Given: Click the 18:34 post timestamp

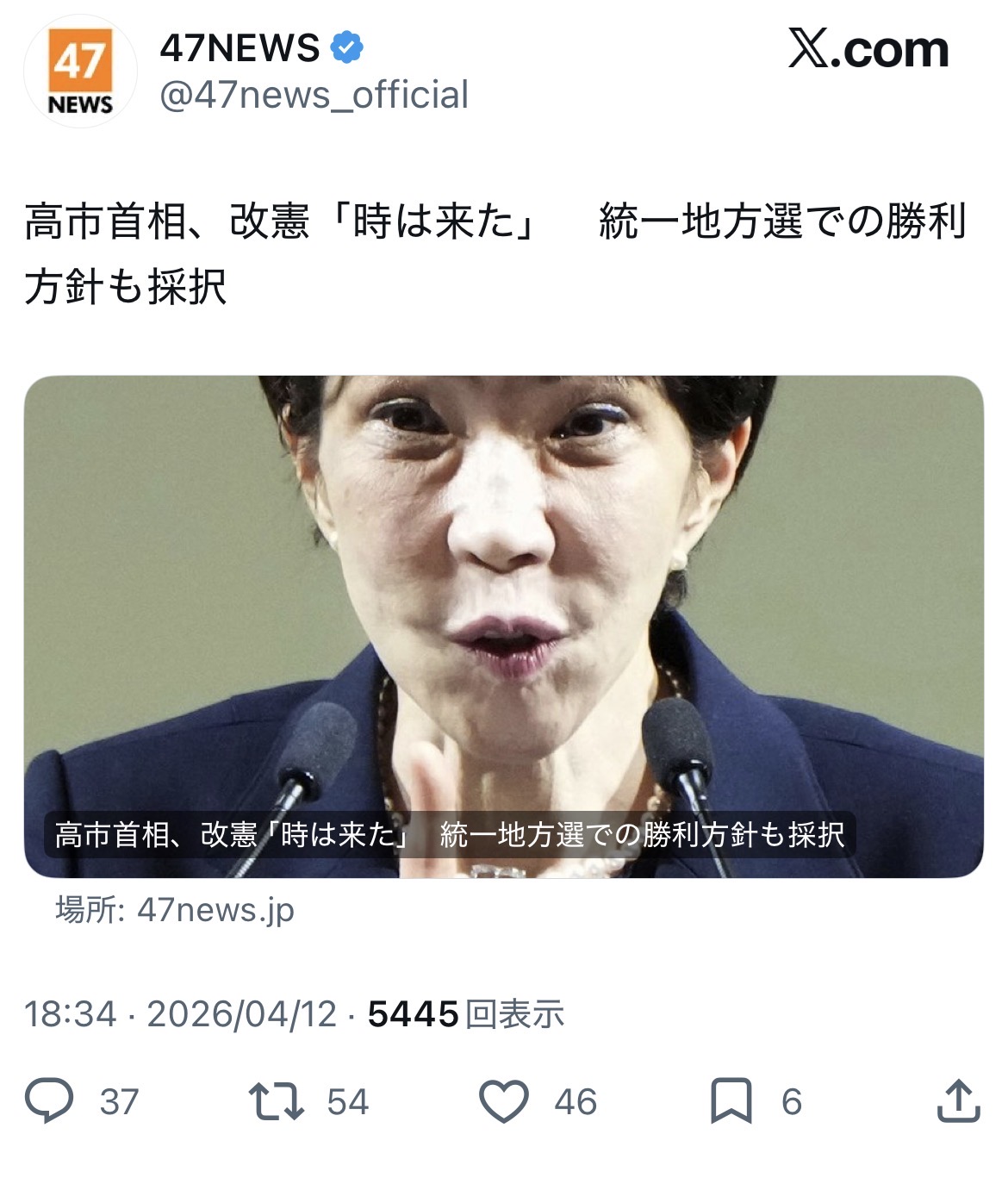Looking at the screenshot, I should (x=70, y=1014).
